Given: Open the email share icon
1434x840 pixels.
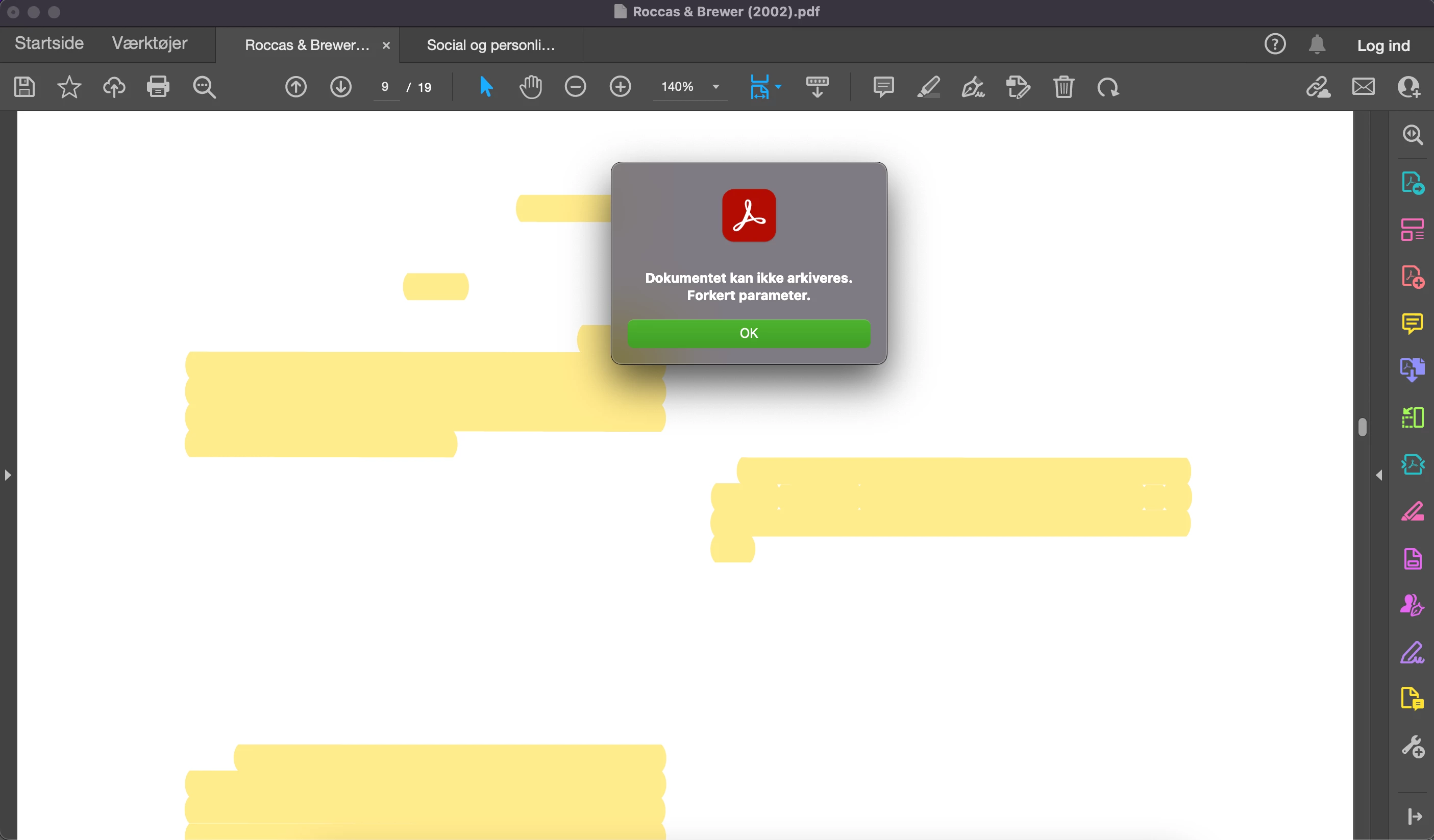Looking at the screenshot, I should tap(1364, 87).
